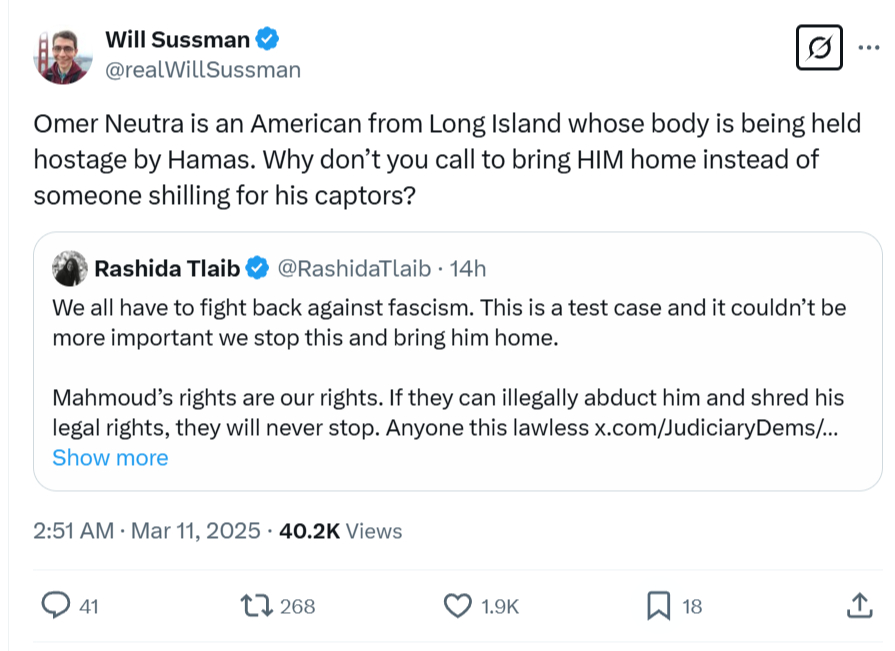This screenshot has height=651, width=895.
Task: Open the @realWillSussman handle link
Action: coord(202,69)
